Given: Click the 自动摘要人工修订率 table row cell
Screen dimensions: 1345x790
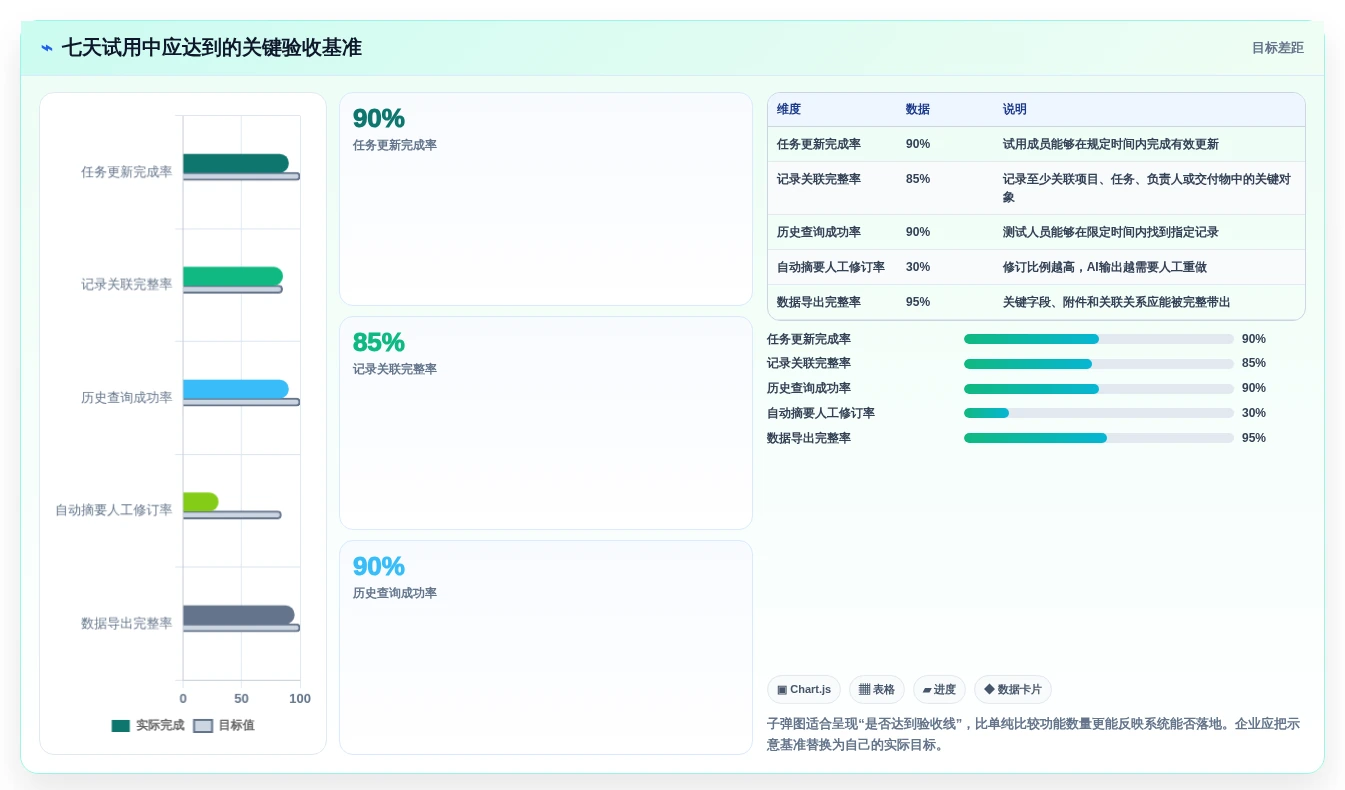Looking at the screenshot, I should click(831, 267).
